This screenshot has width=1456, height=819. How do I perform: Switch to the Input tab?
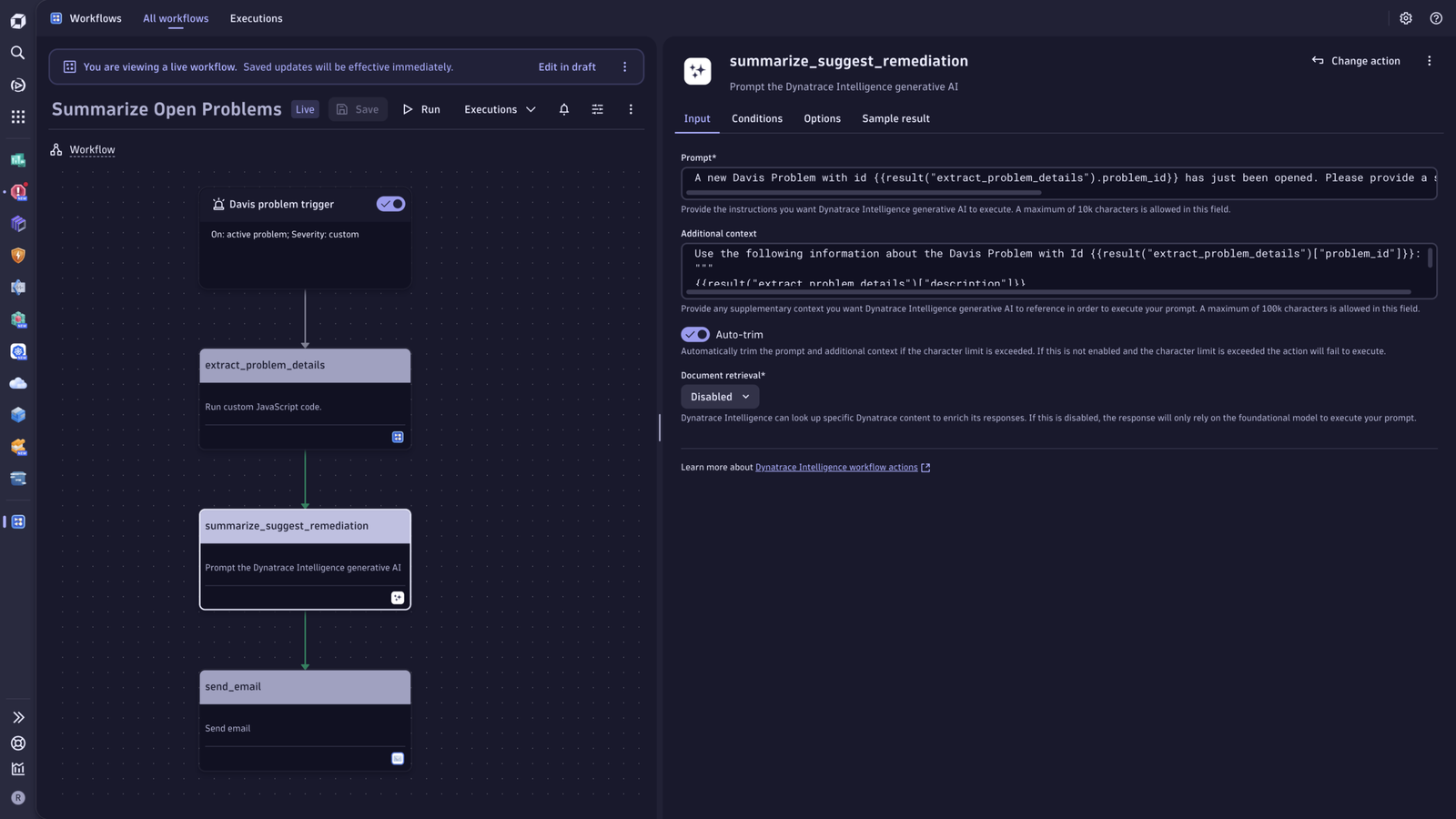click(x=697, y=119)
